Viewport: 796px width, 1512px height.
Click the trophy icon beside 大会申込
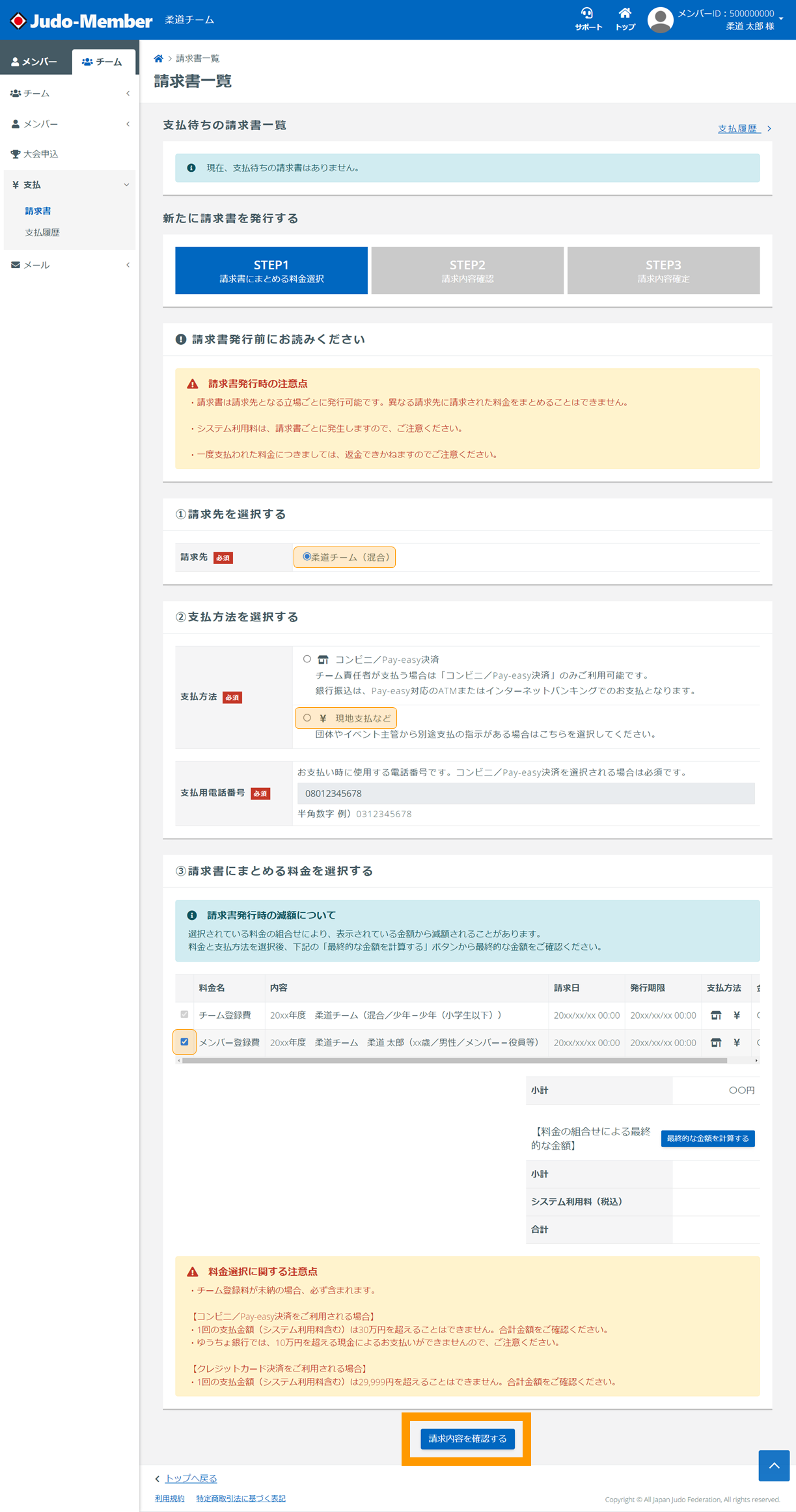(15, 154)
